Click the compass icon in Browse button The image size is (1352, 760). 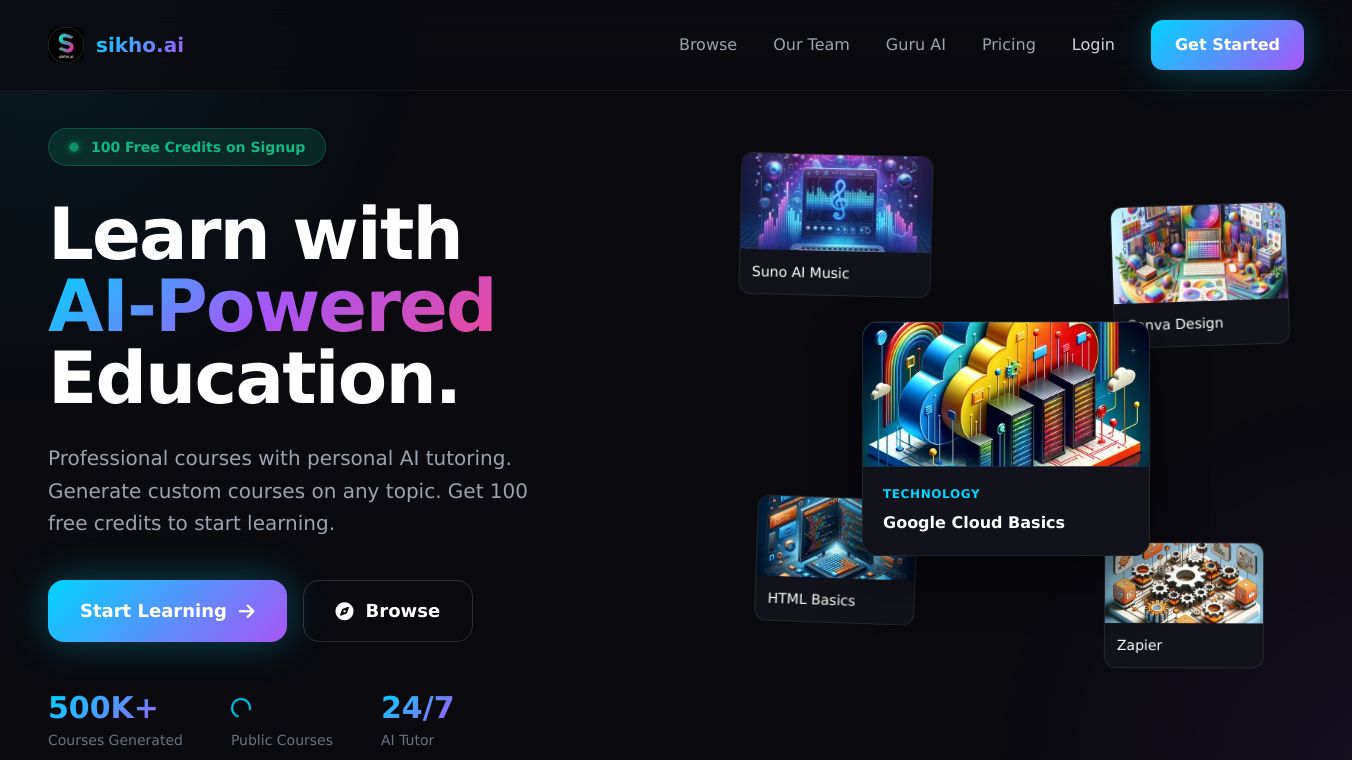coord(344,611)
